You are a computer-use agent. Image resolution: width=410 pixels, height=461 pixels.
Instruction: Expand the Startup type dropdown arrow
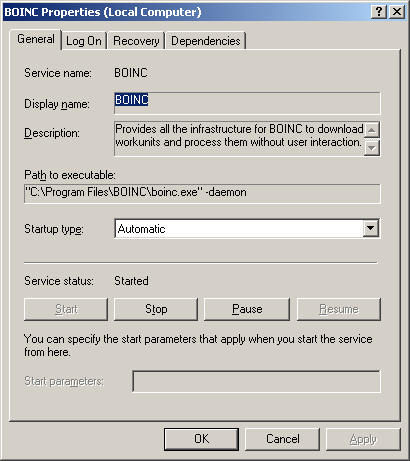(x=370, y=229)
